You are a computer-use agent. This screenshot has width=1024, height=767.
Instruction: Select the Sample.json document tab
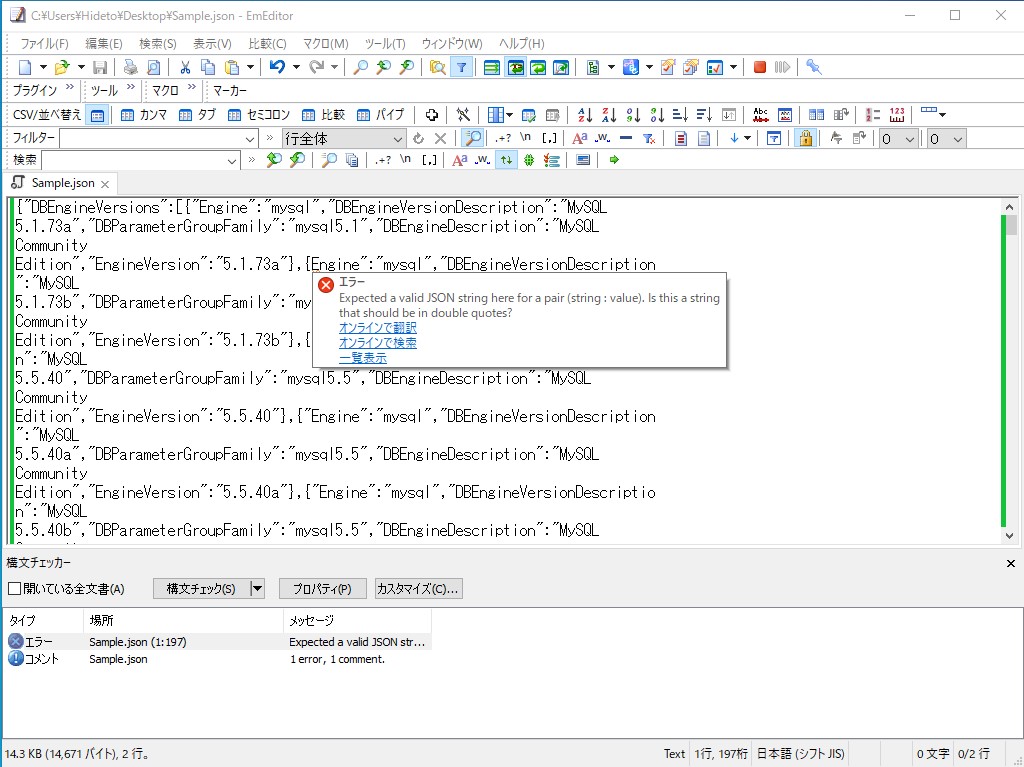[x=63, y=184]
